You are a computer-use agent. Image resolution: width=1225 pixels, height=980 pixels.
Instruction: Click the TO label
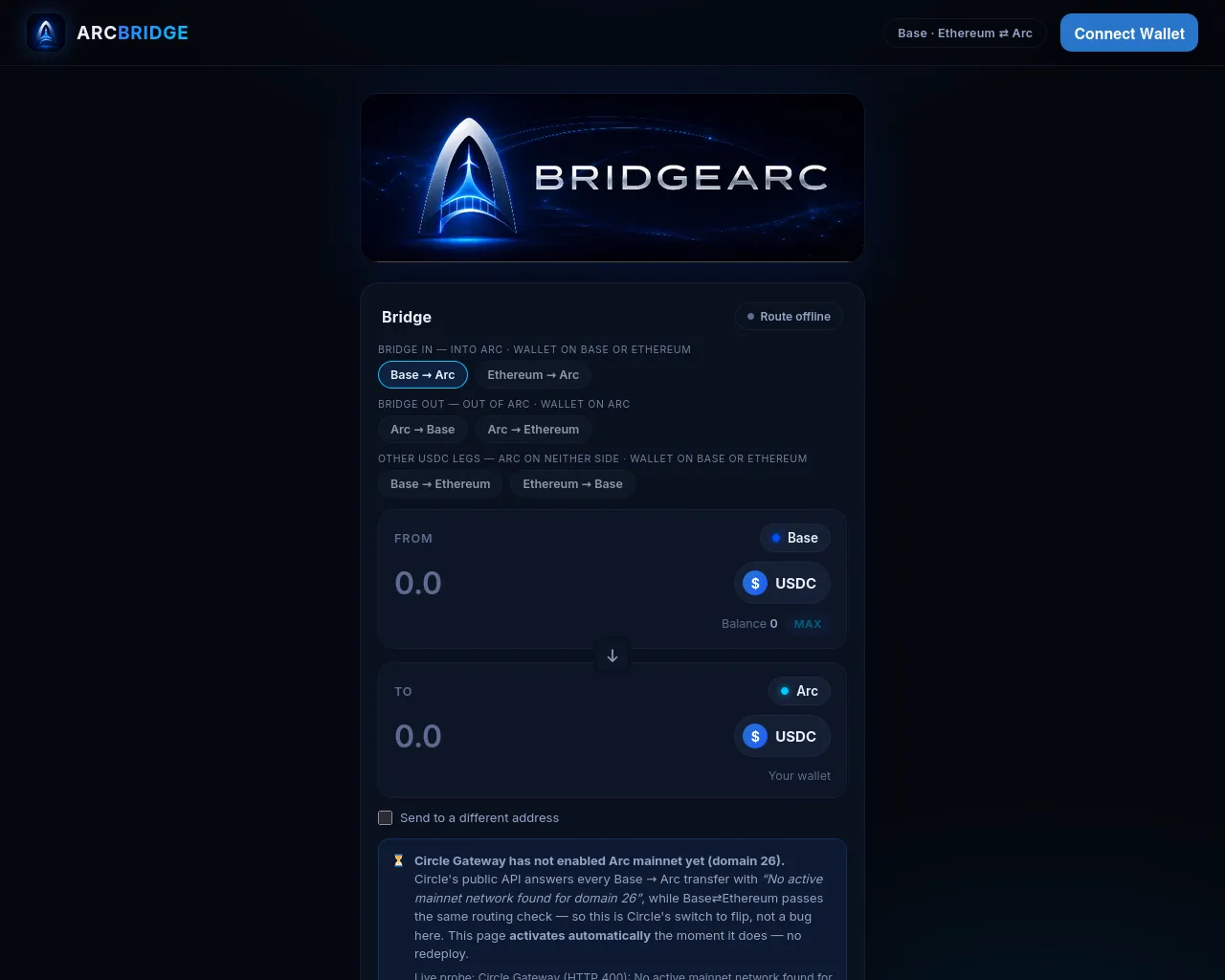[x=403, y=691]
